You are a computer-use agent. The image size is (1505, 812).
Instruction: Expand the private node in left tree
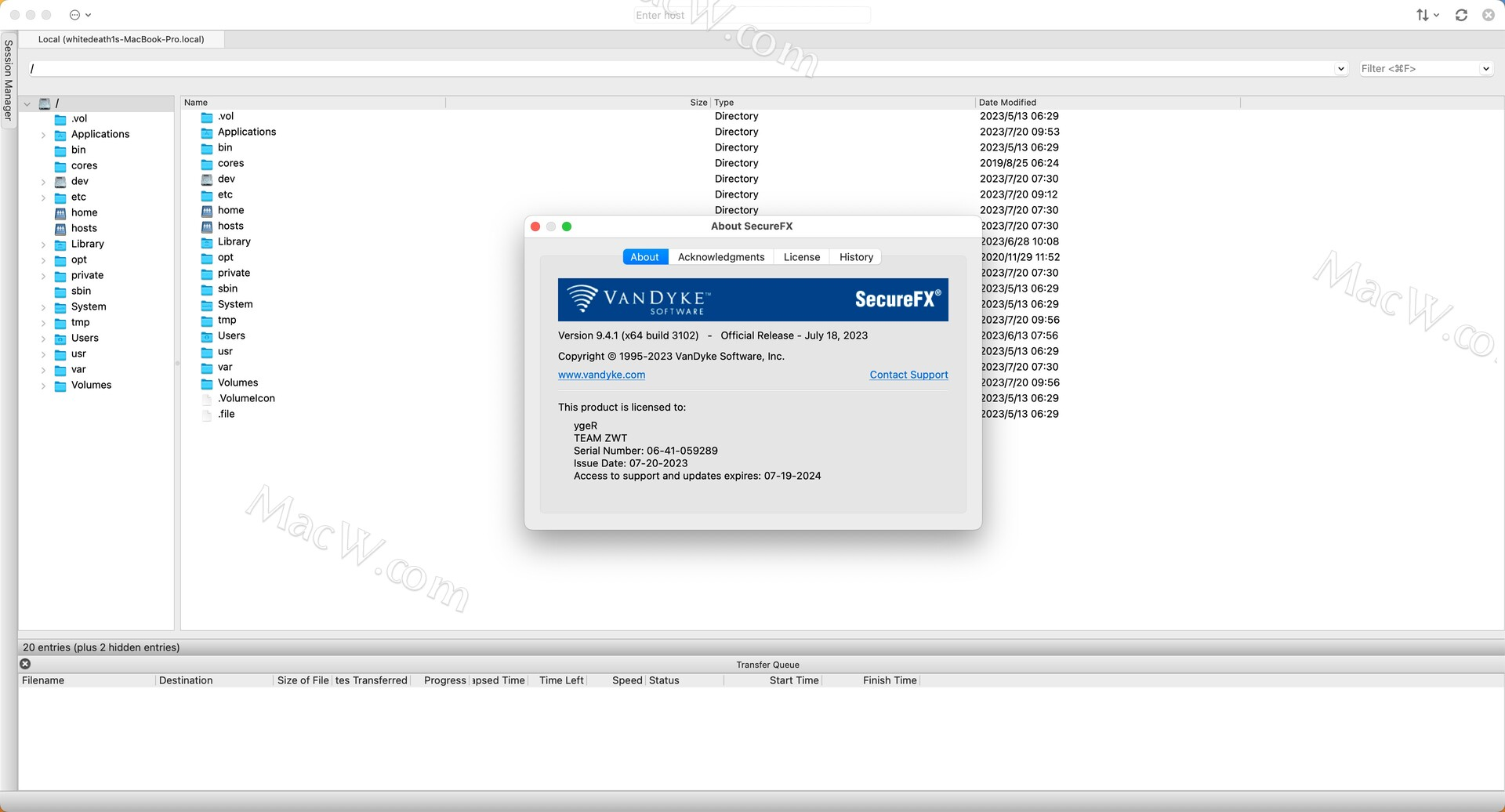tap(43, 276)
